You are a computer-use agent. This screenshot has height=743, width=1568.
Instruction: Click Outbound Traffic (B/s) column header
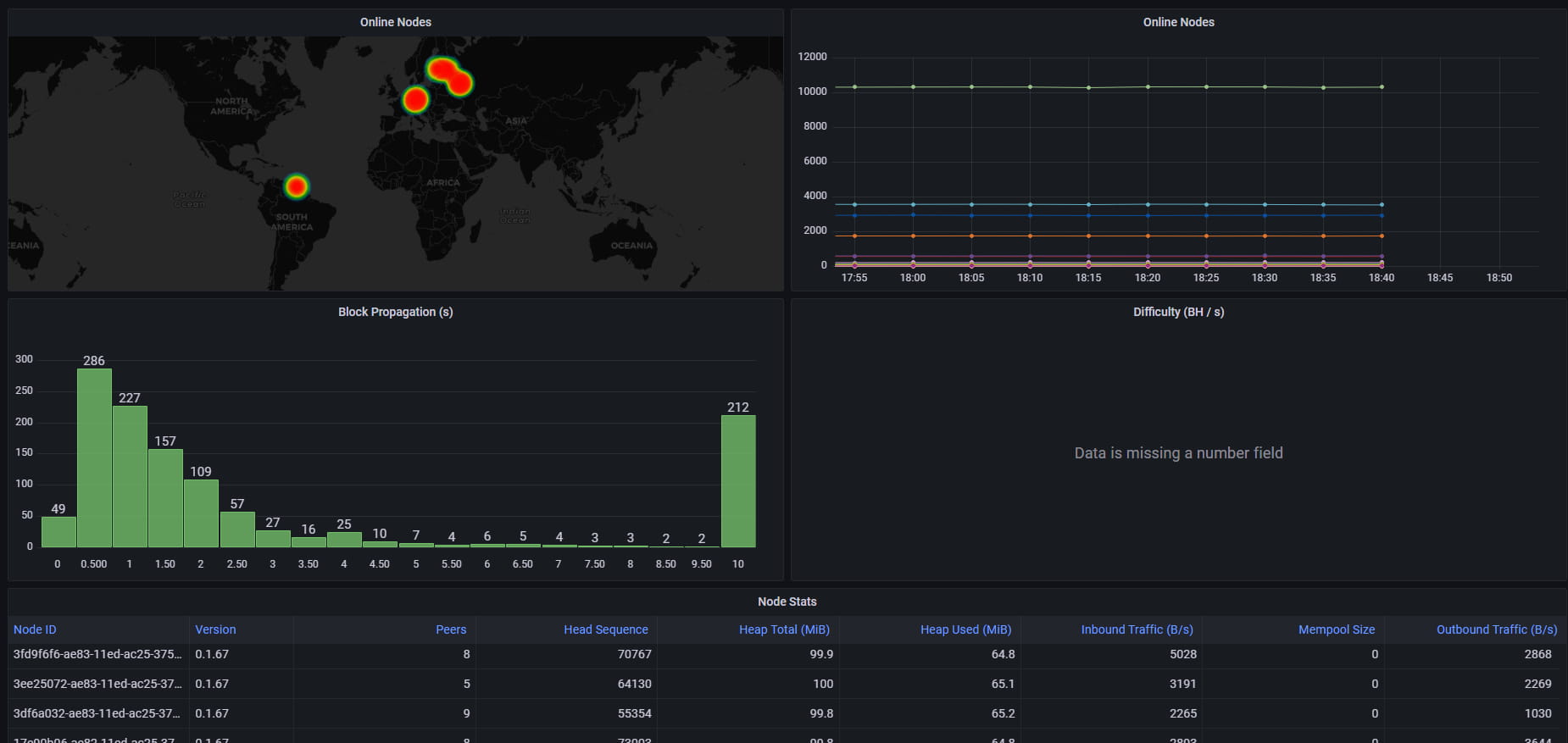pos(1496,629)
